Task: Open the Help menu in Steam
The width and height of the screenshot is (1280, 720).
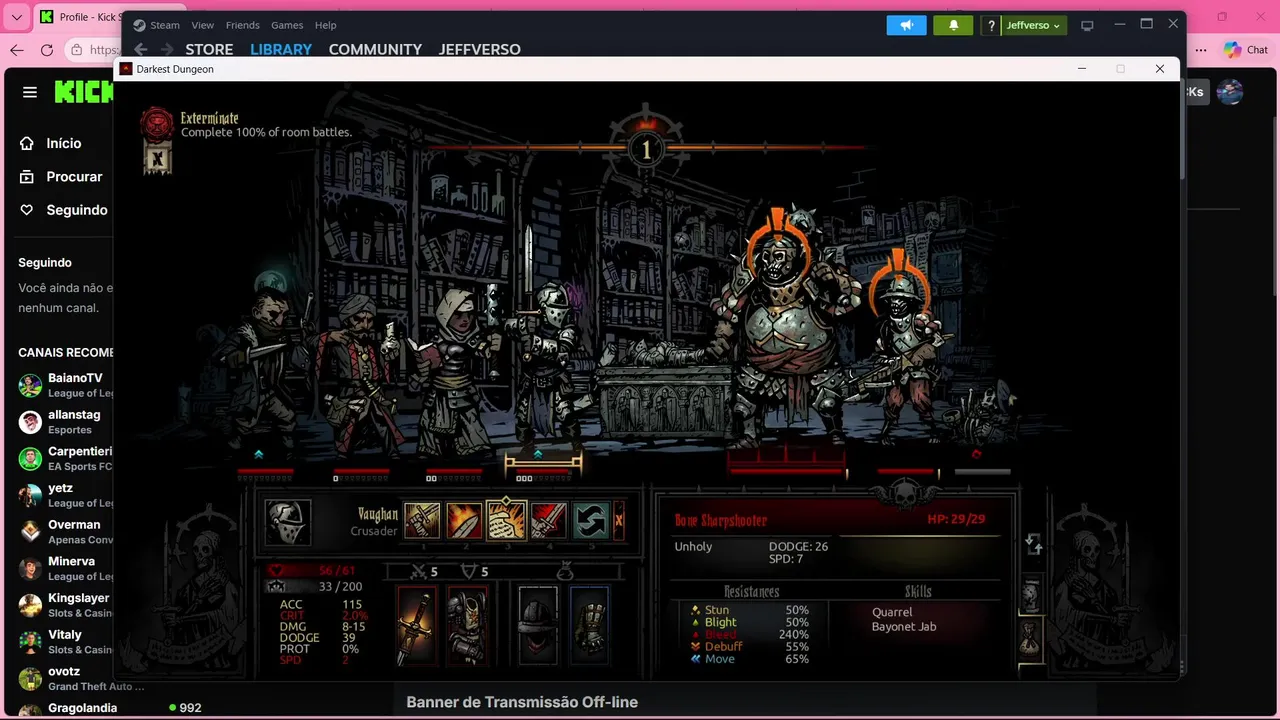Action: 326,25
